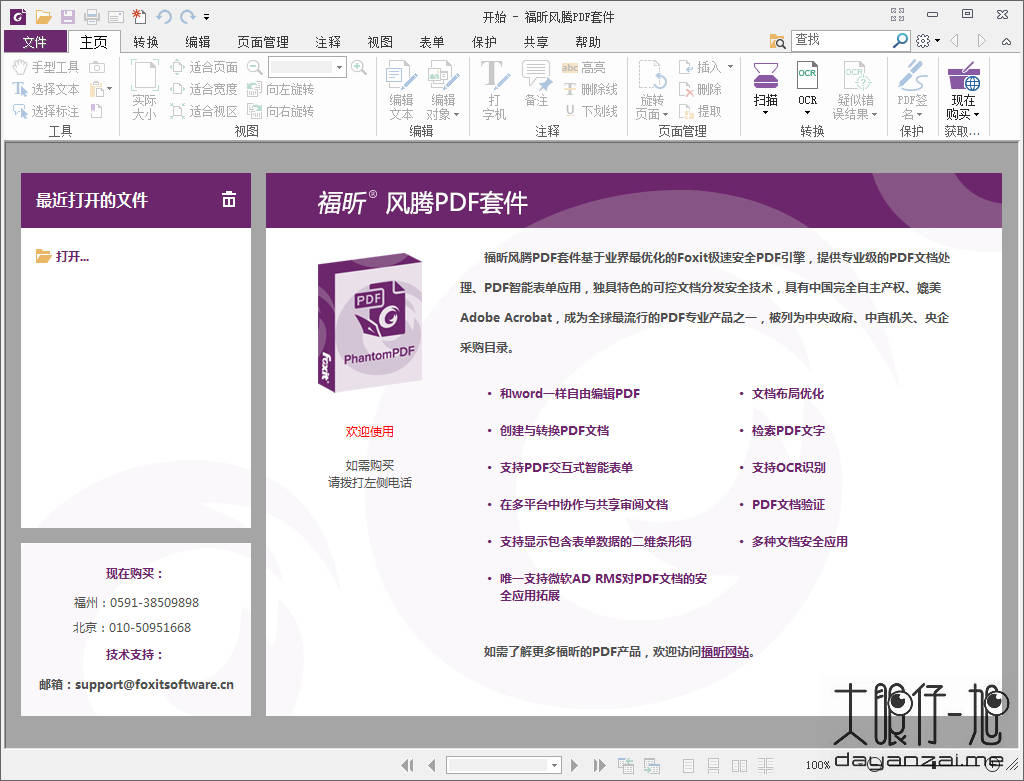The width and height of the screenshot is (1024, 781).
Task: Select the 高亮 highlight tool
Action: (584, 67)
